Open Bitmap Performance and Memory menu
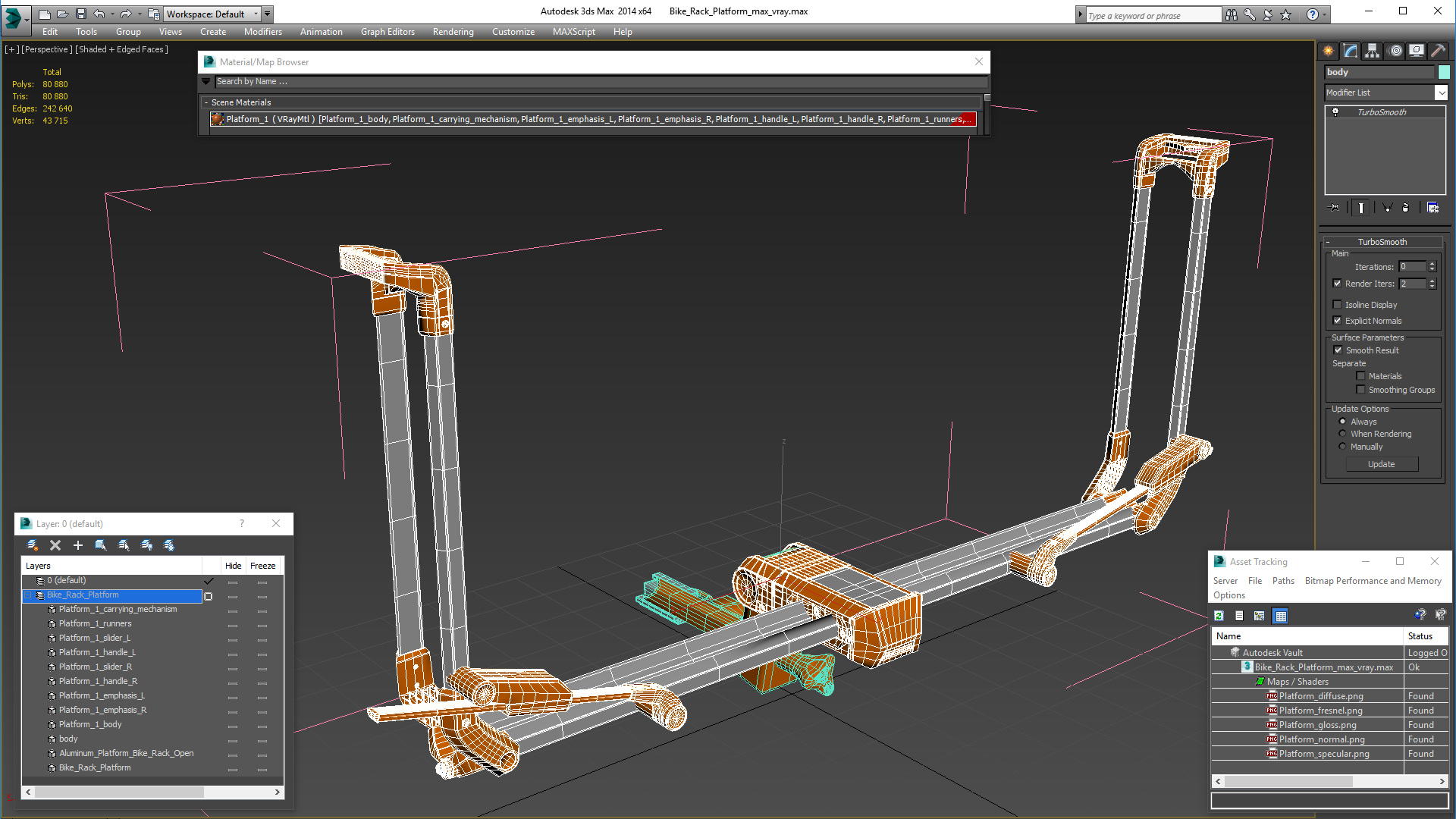1456x819 pixels. [1373, 581]
